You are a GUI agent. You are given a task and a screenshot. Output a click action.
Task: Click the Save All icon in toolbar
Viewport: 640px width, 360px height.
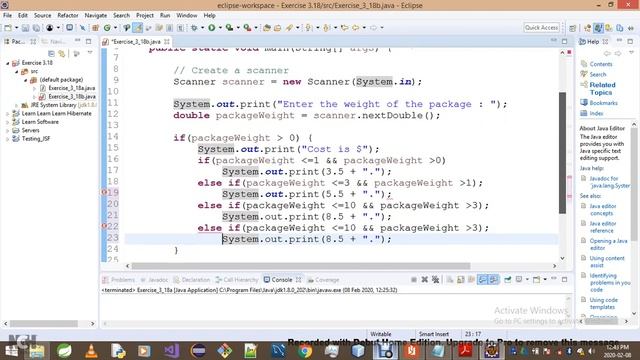click(x=36, y=28)
